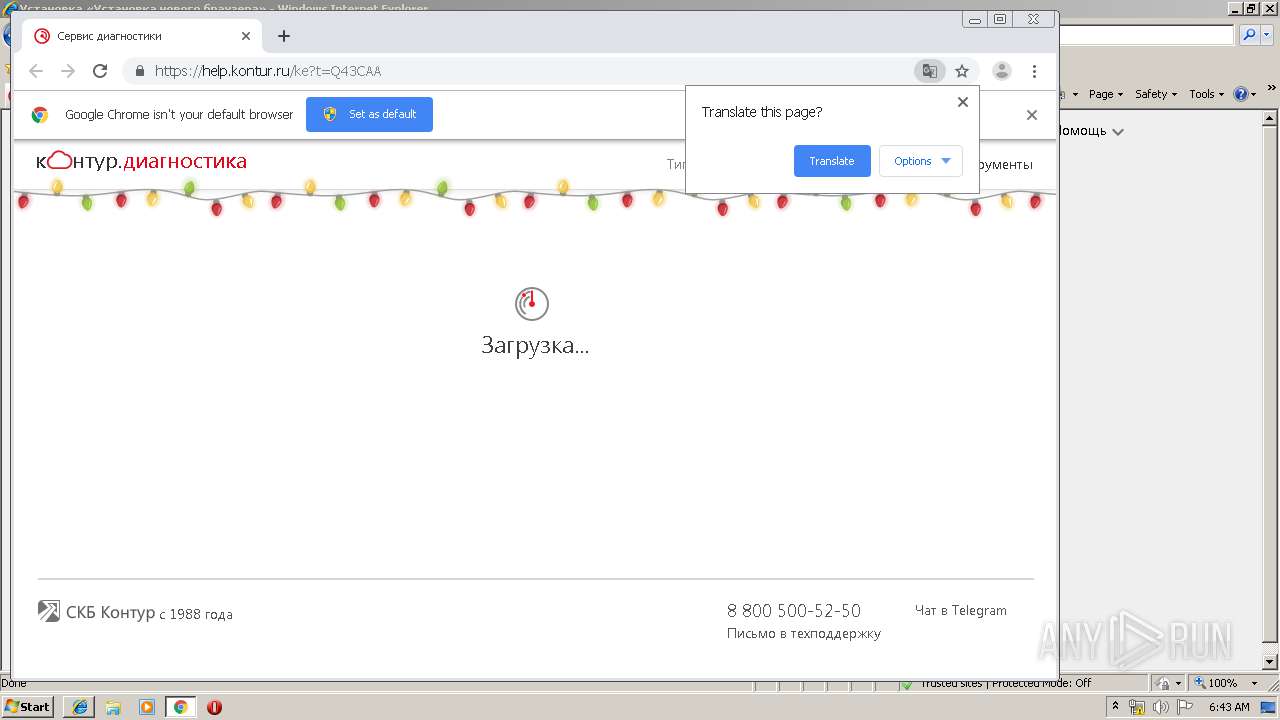The height and width of the screenshot is (720, 1280).
Task: Click the network tray icon
Action: (1137, 707)
